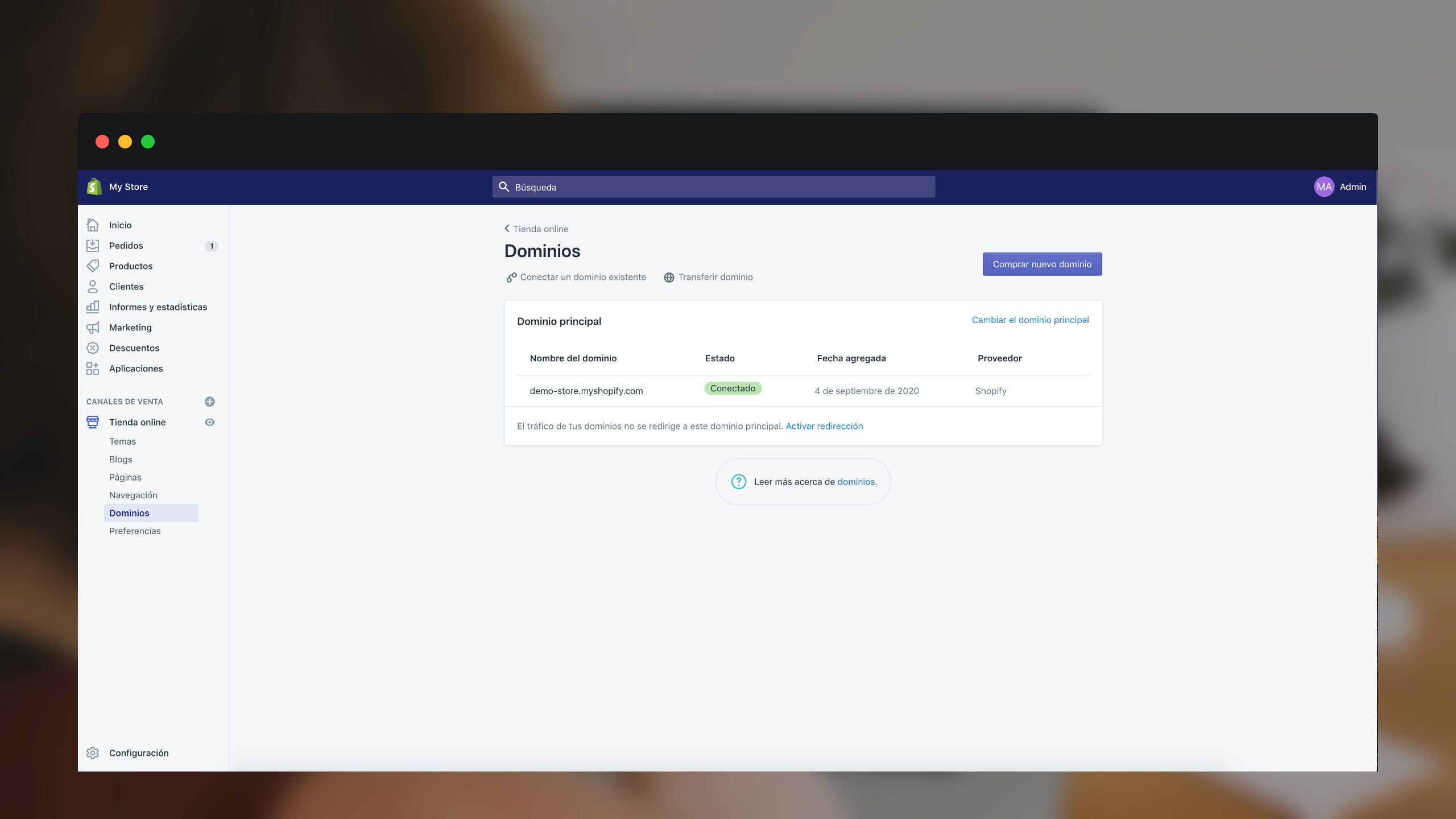Open Aplicaciones in sidebar
The width and height of the screenshot is (1456, 819).
[136, 369]
